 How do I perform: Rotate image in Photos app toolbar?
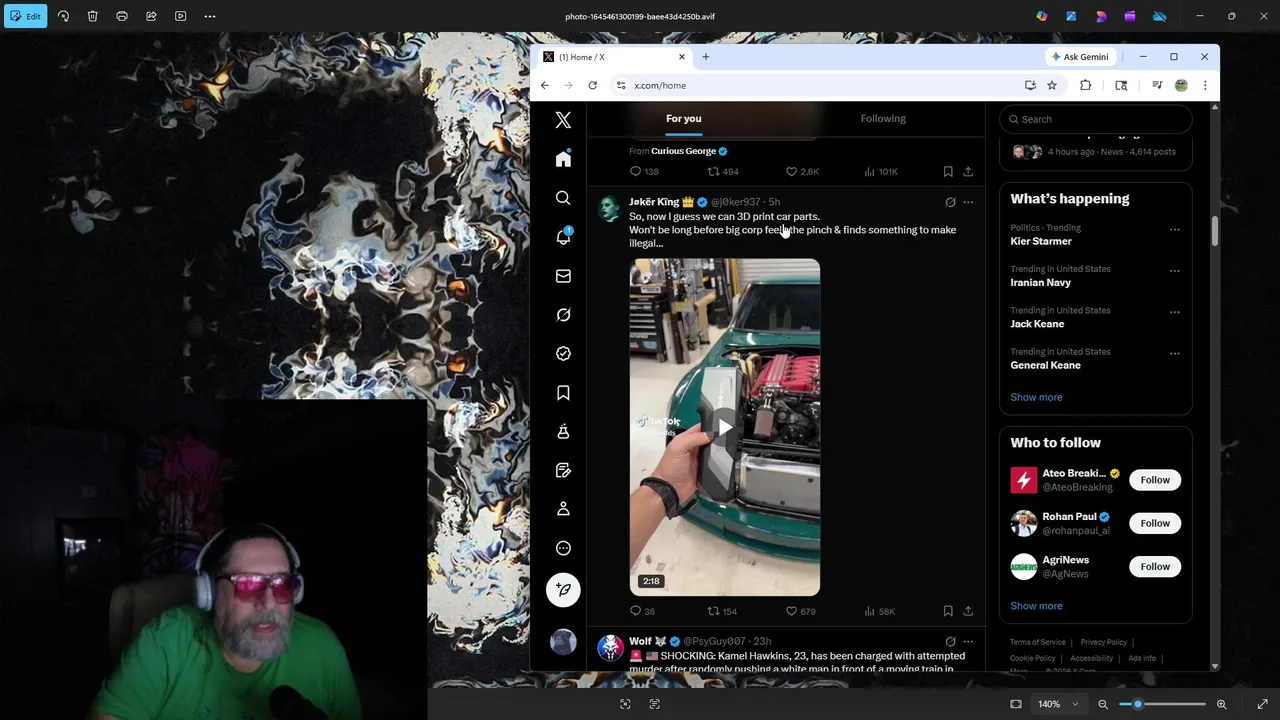point(63,16)
